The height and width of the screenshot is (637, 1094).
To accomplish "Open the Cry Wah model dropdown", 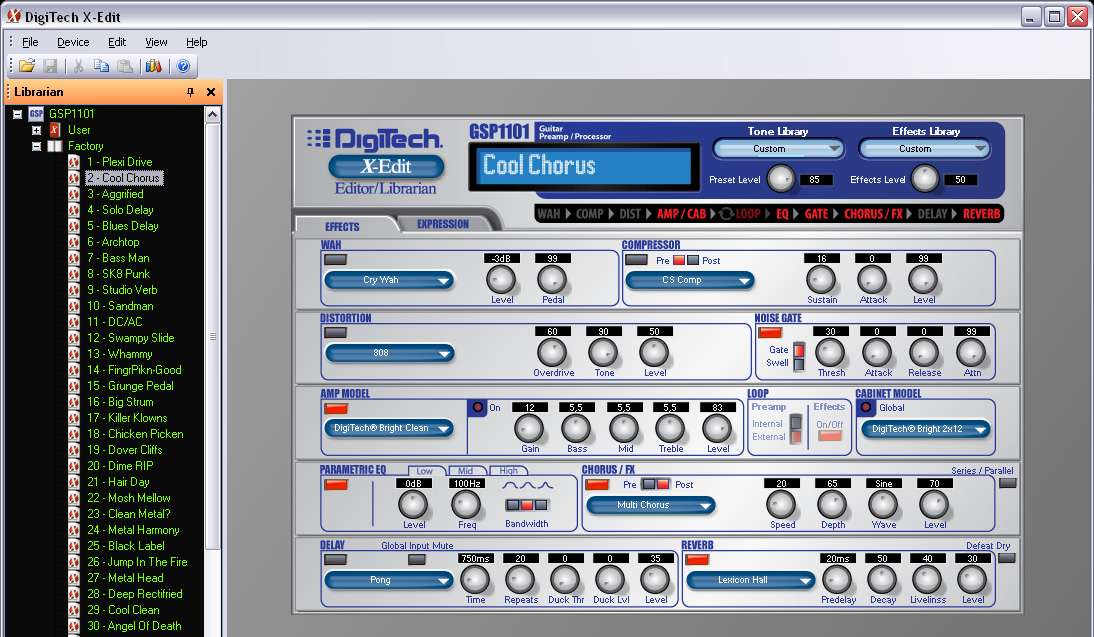I will [389, 280].
